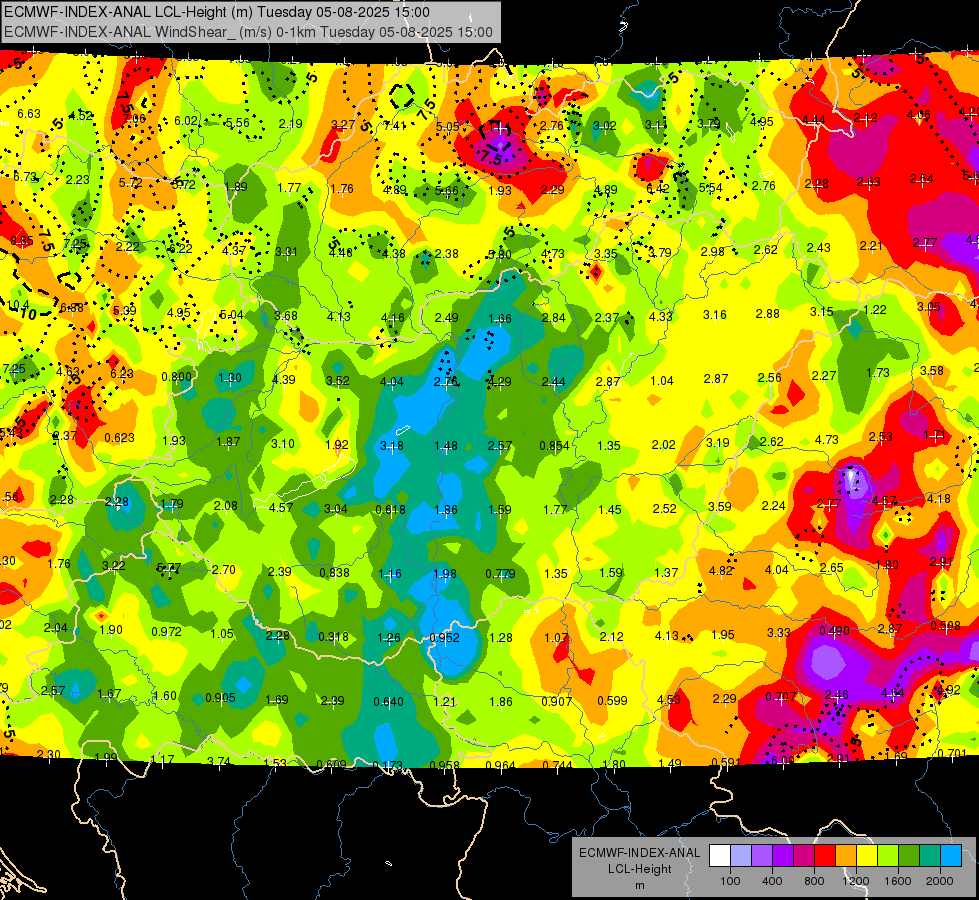Click the grid value 3.33

pyautogui.click(x=779, y=633)
